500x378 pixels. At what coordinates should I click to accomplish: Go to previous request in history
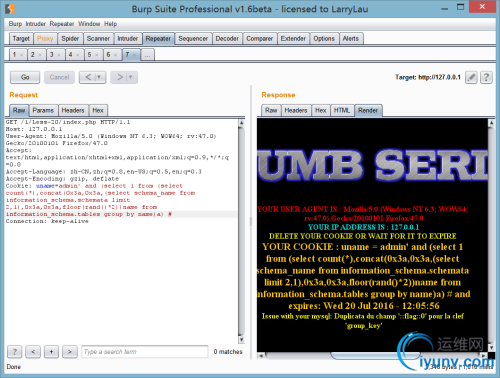[x=88, y=77]
